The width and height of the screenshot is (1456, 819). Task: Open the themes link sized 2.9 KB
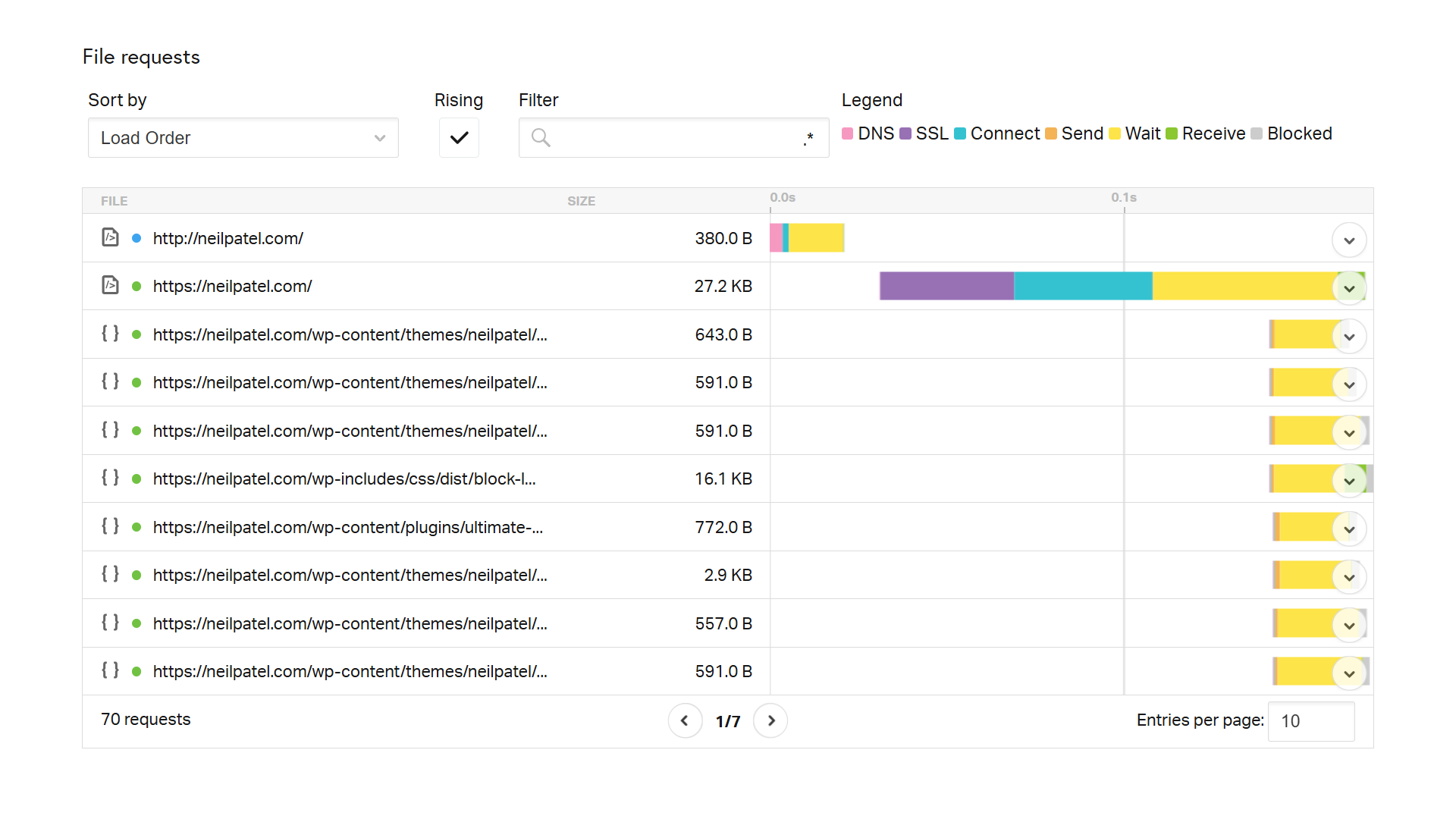click(x=350, y=576)
